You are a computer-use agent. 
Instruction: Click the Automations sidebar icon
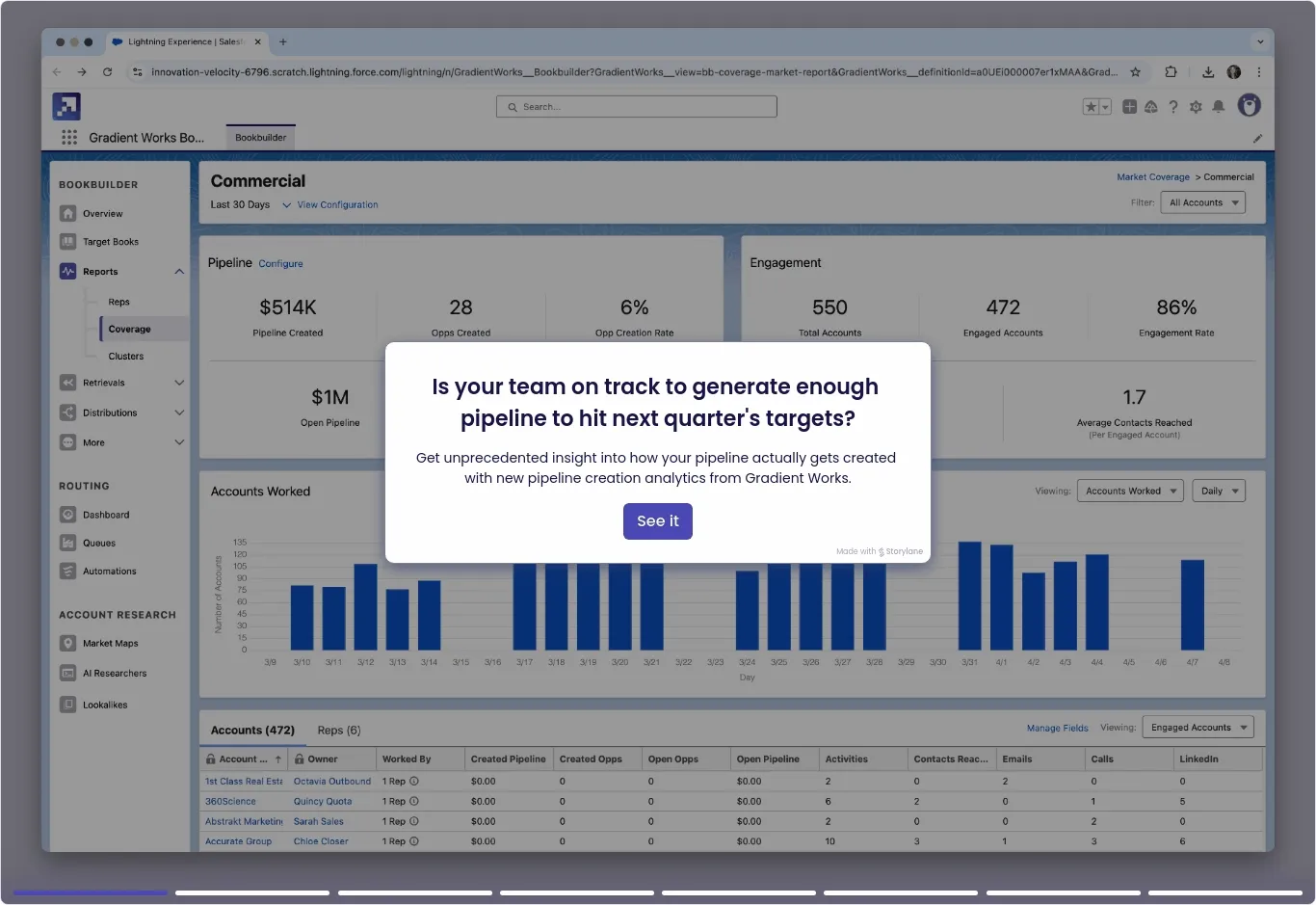pyautogui.click(x=67, y=571)
